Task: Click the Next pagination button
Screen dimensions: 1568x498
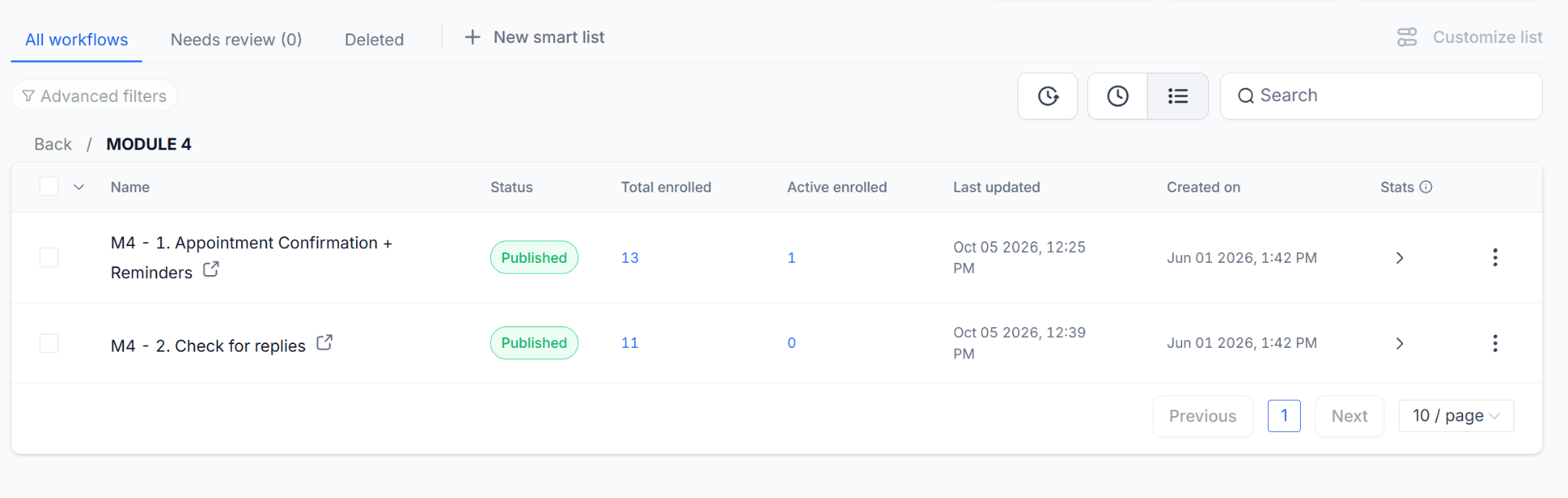Action: (x=1349, y=416)
